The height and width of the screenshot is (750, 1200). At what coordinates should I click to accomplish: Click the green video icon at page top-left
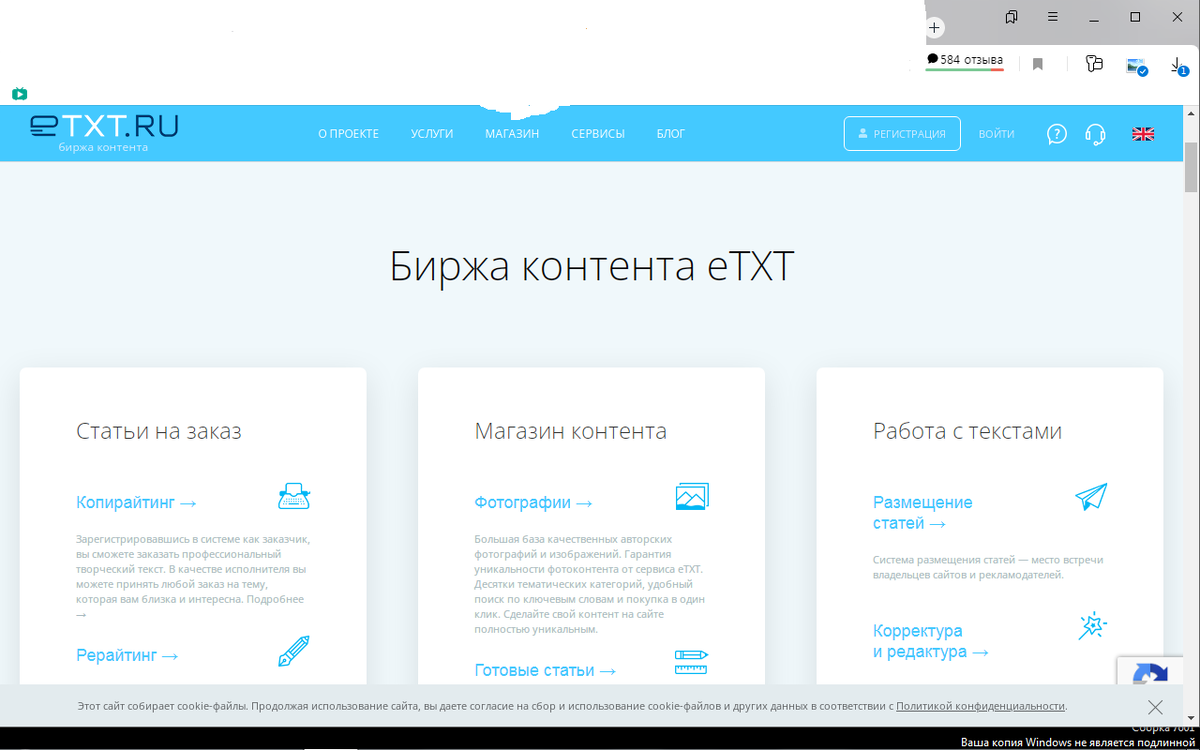click(x=19, y=94)
